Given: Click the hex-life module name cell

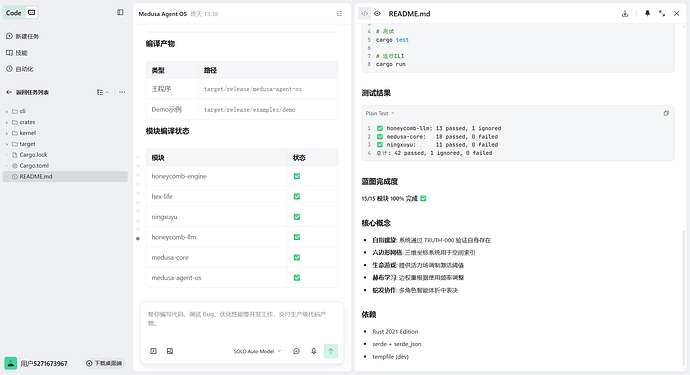Looking at the screenshot, I should [x=217, y=196].
